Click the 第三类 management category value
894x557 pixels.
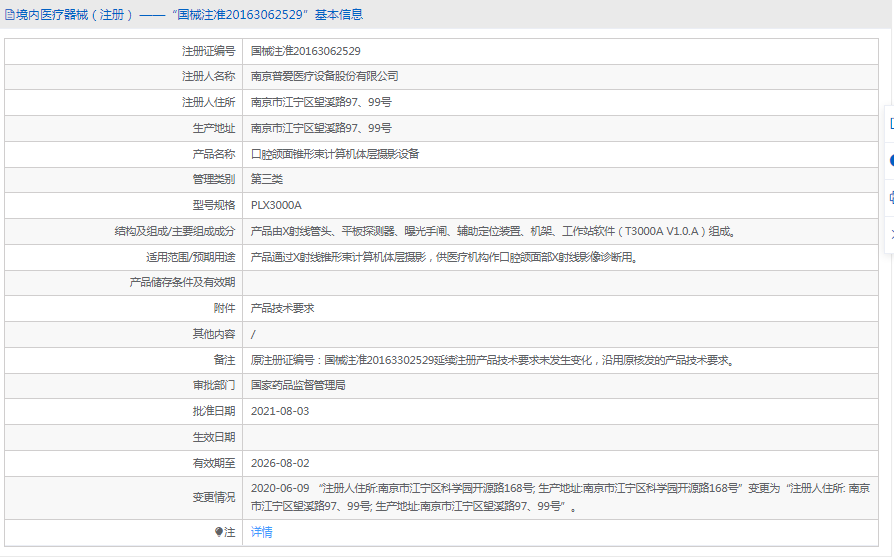tap(267, 179)
